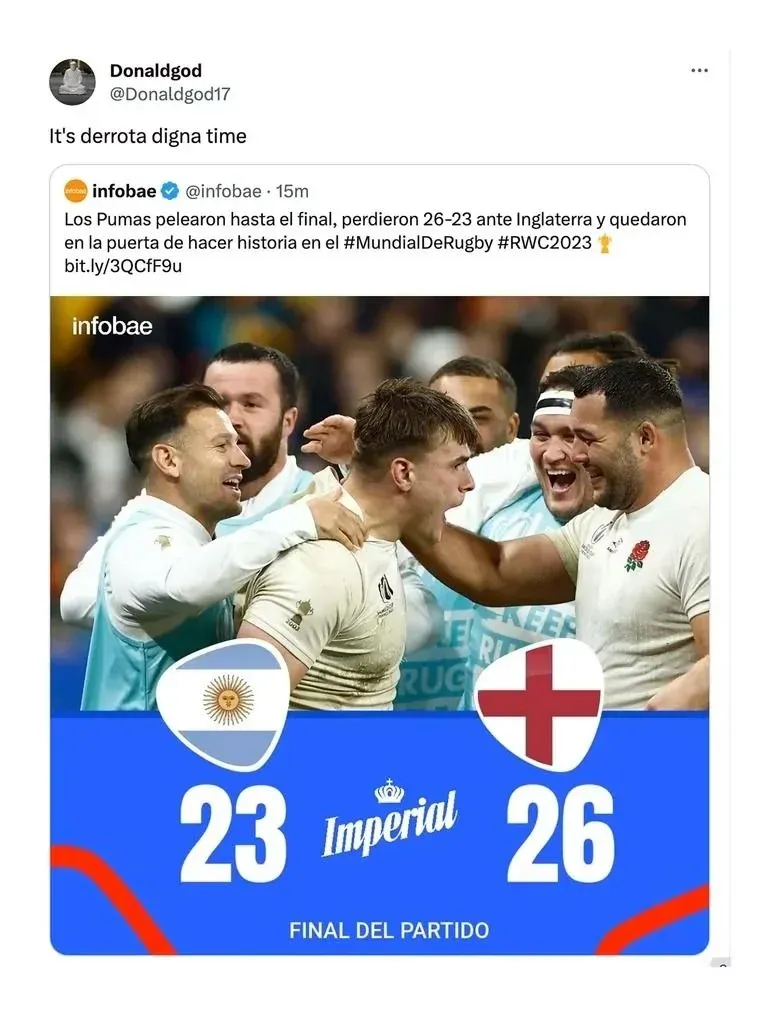Image resolution: width=768 pixels, height=1024 pixels.
Task: Click the trophy emoji after #RWC2023
Action: point(604,243)
